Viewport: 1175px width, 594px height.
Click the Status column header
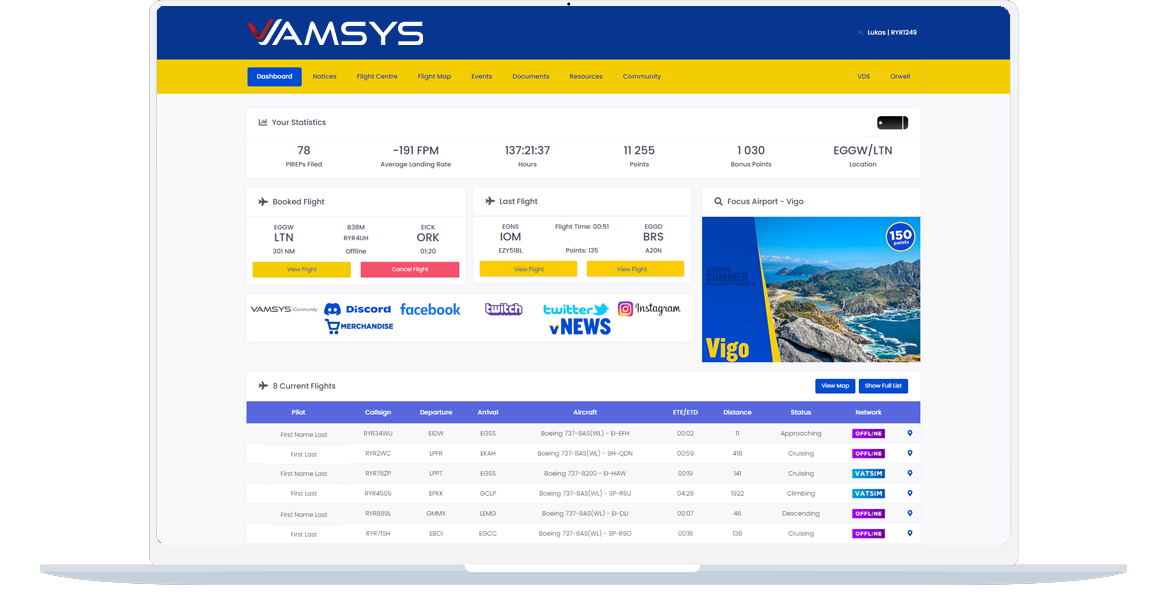tap(800, 413)
